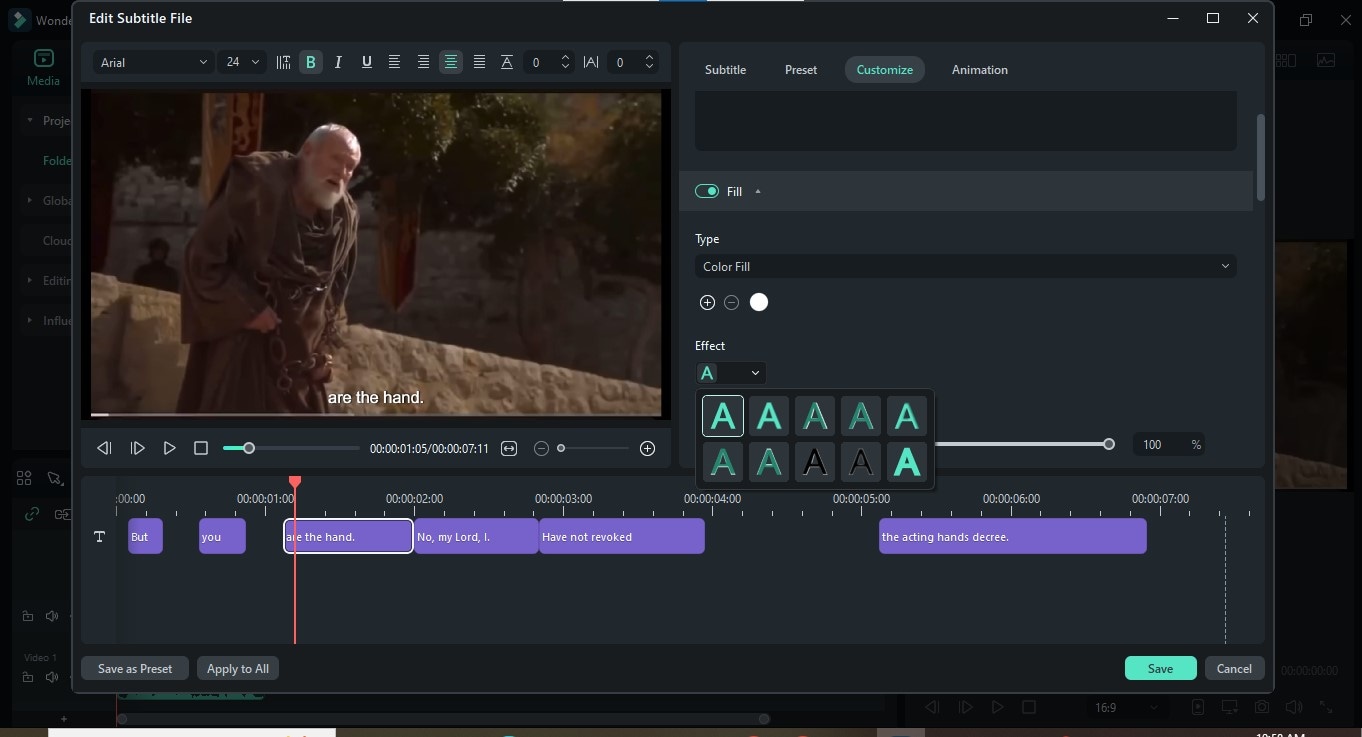Toggle the Fill switch off

[707, 191]
